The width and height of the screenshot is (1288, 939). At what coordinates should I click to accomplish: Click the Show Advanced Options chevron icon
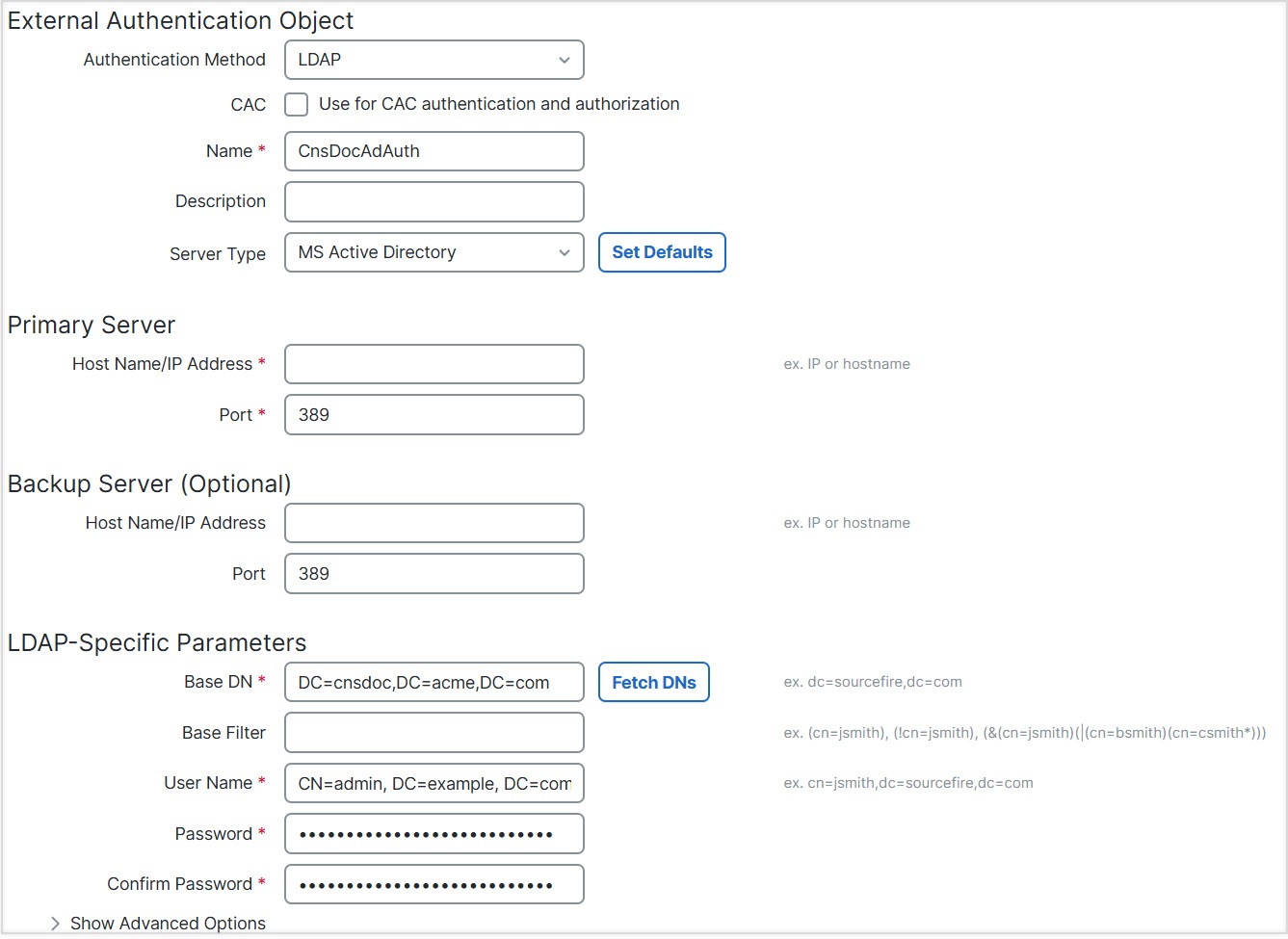pos(55,923)
